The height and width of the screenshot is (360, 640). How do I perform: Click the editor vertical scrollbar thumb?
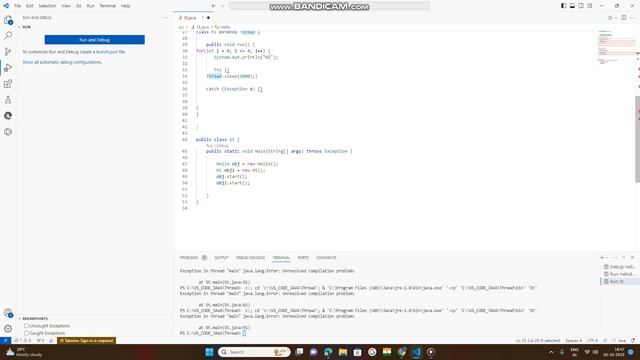638,139
